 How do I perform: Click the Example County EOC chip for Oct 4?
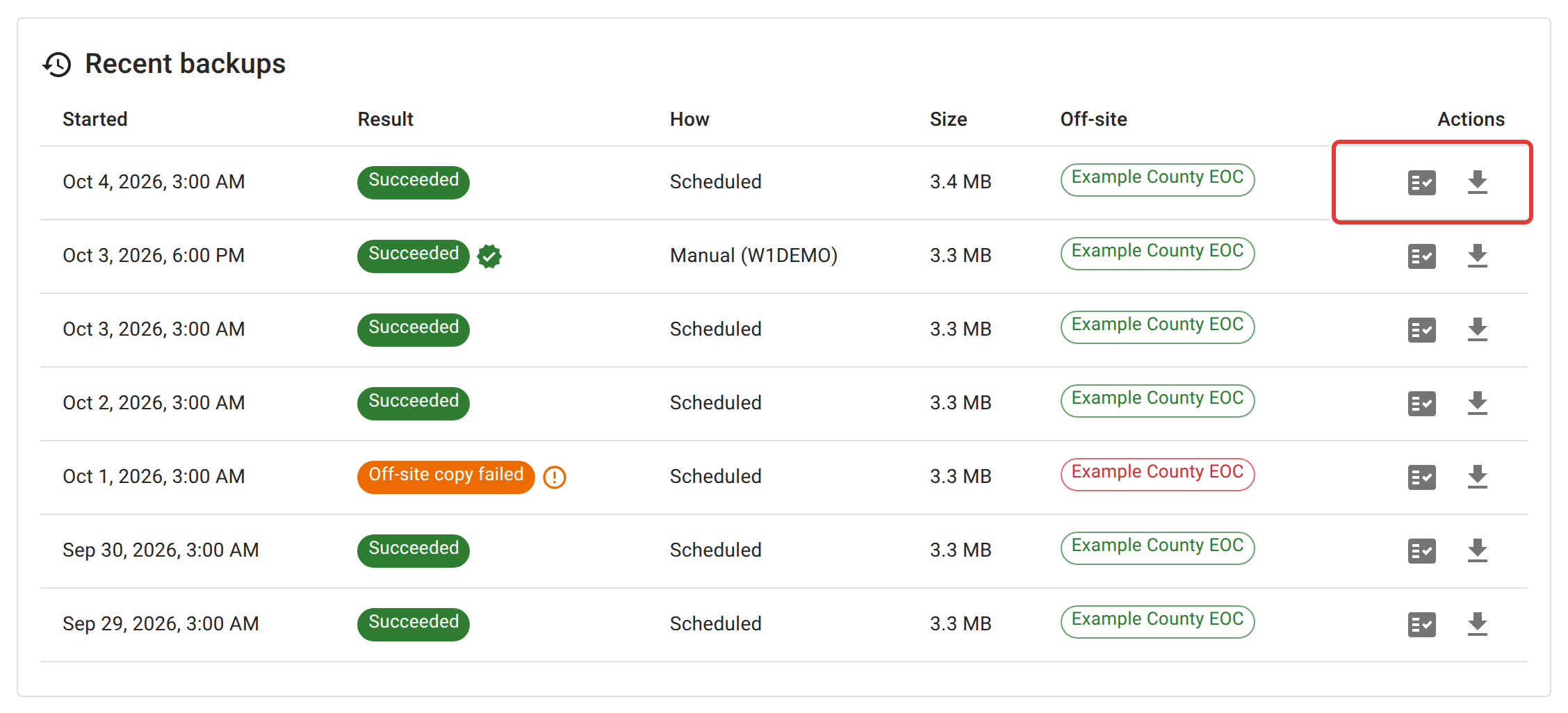pos(1157,179)
